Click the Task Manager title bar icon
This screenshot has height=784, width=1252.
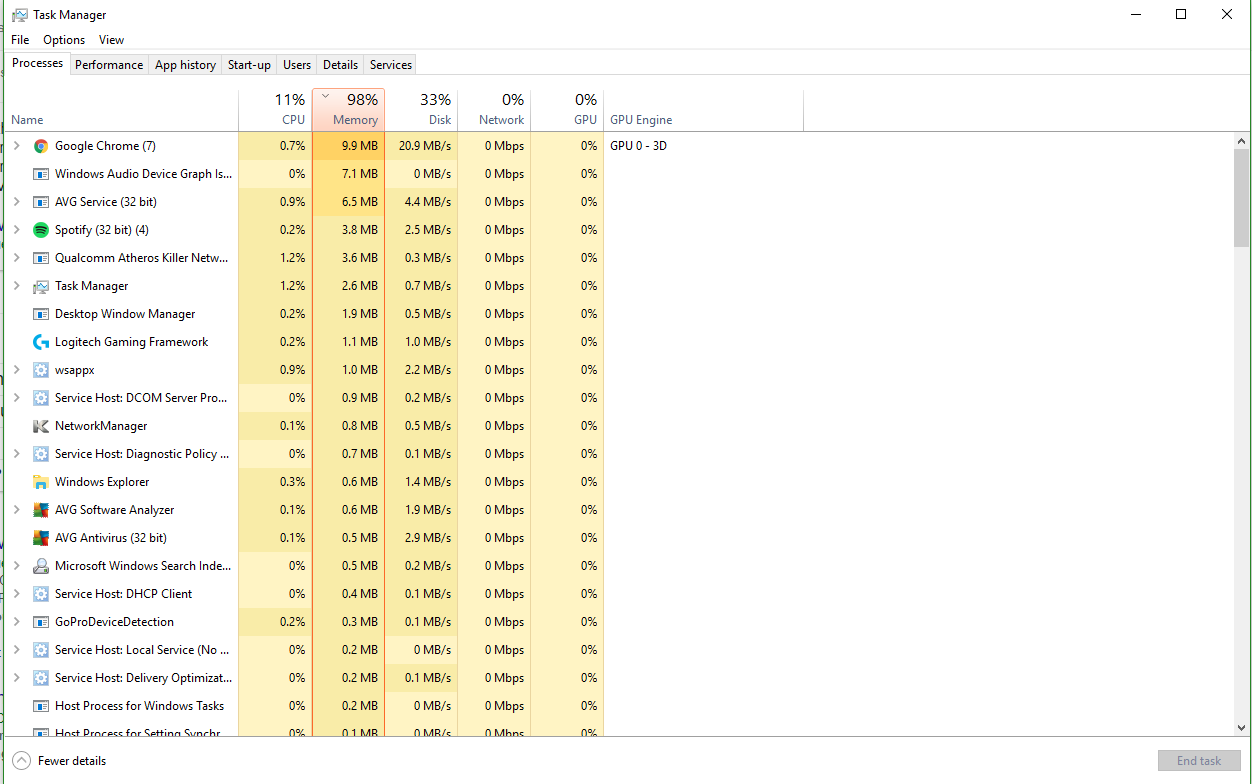tap(20, 15)
